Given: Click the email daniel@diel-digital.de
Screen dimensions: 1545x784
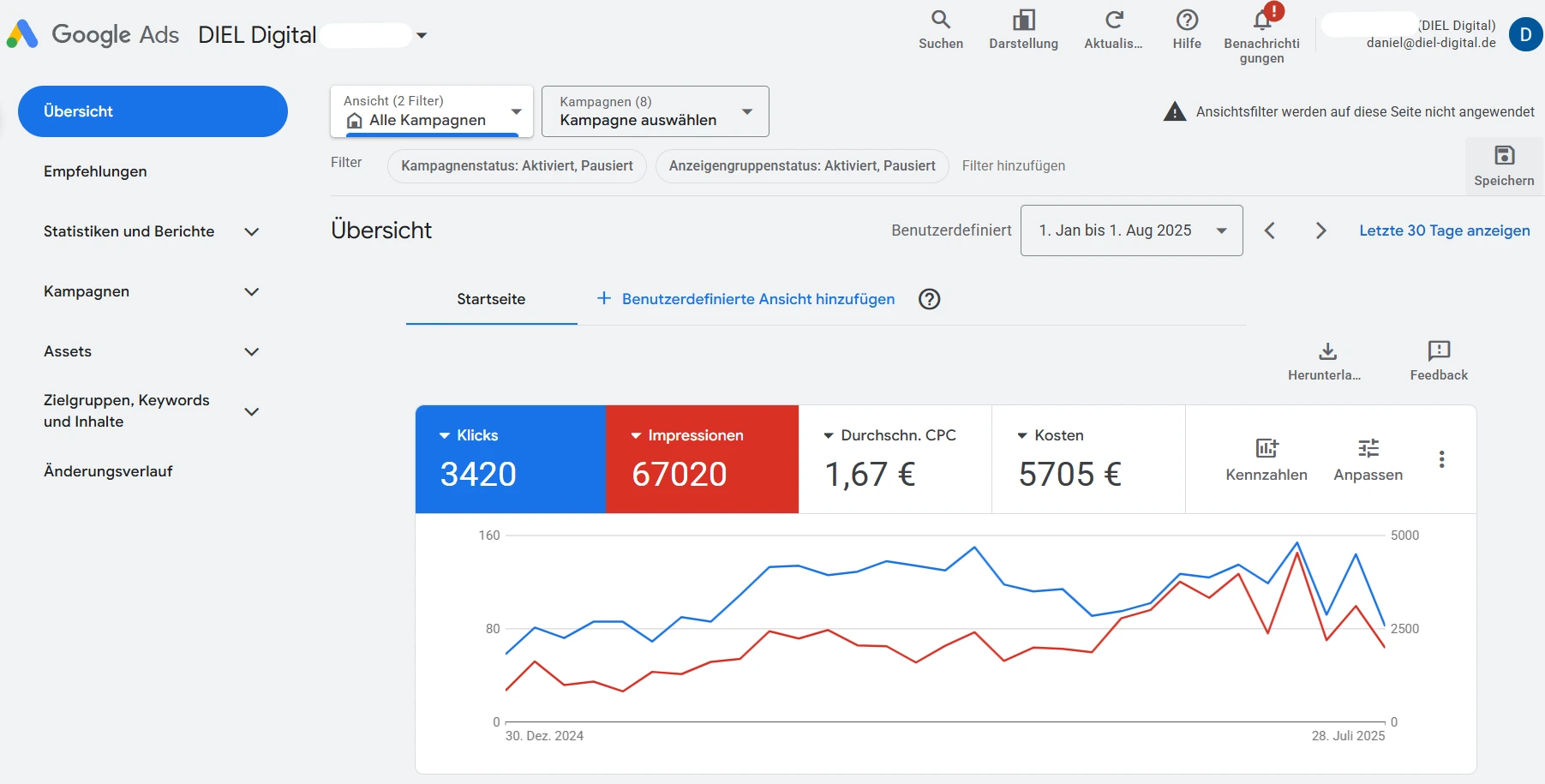Looking at the screenshot, I should tap(1431, 43).
